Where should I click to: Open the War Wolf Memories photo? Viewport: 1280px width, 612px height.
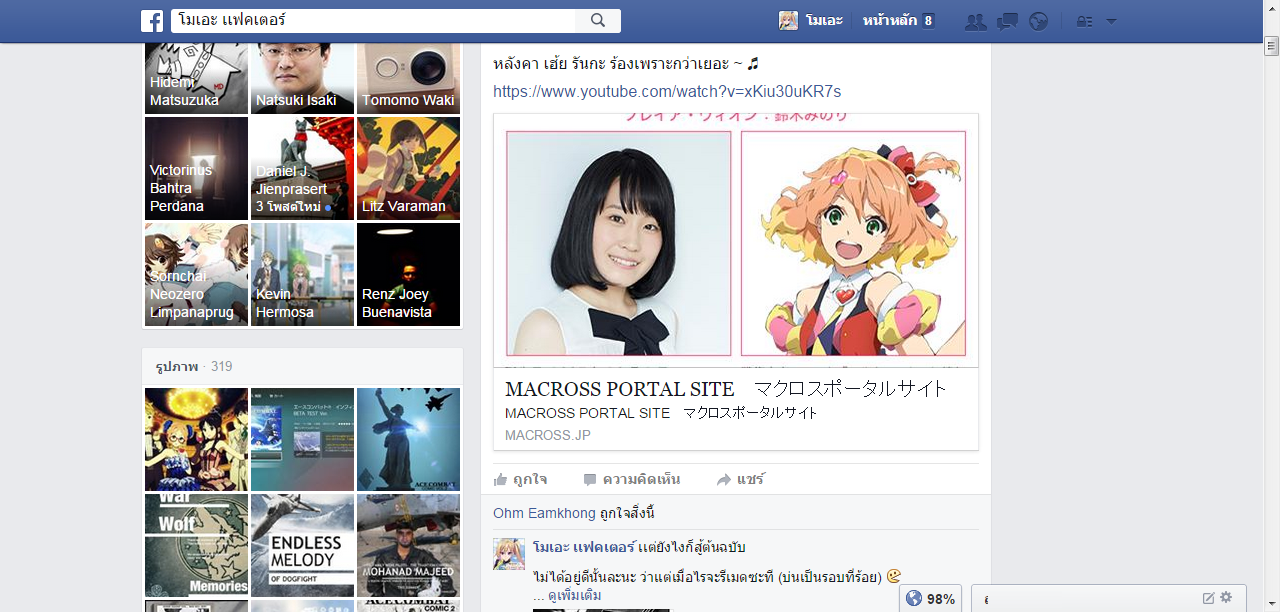pos(196,545)
